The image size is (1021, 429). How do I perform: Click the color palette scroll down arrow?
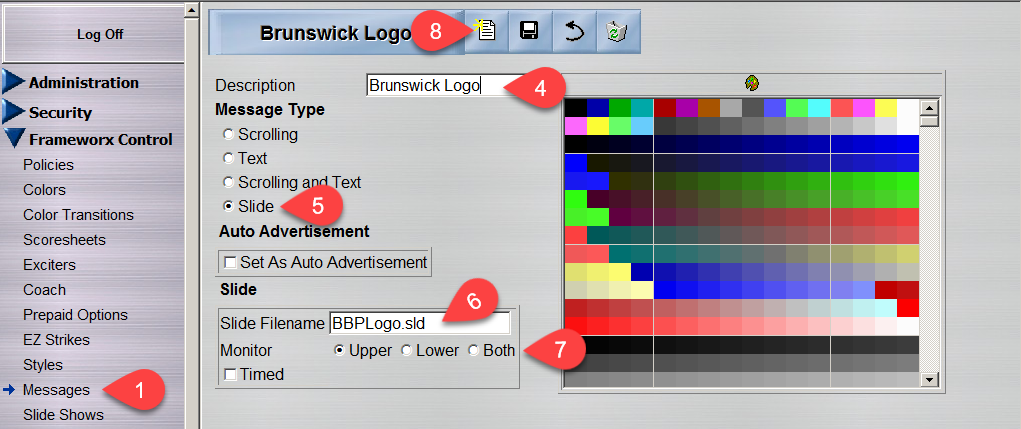coord(928,379)
